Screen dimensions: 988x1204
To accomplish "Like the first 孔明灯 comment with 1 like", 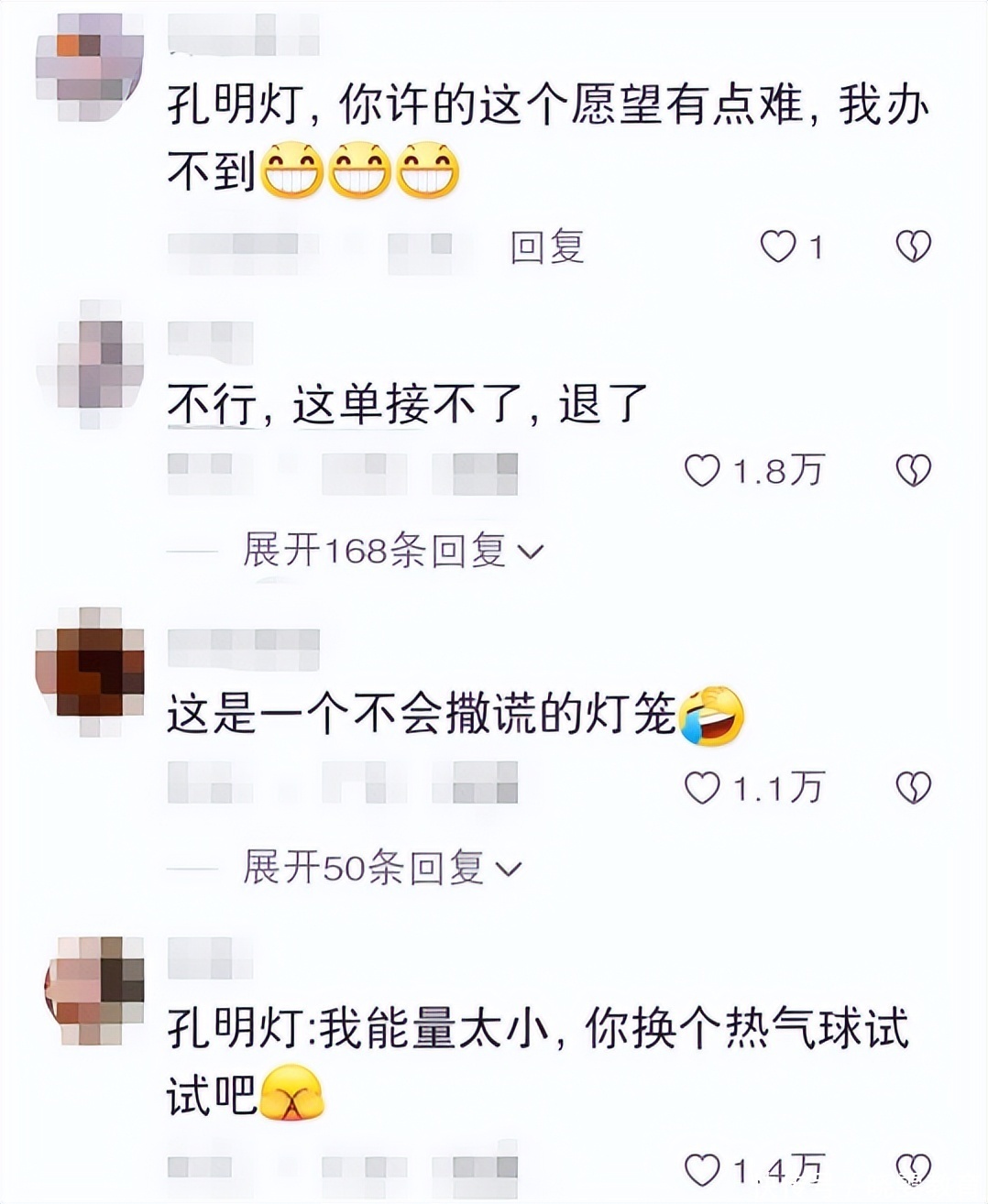I will 779,246.
